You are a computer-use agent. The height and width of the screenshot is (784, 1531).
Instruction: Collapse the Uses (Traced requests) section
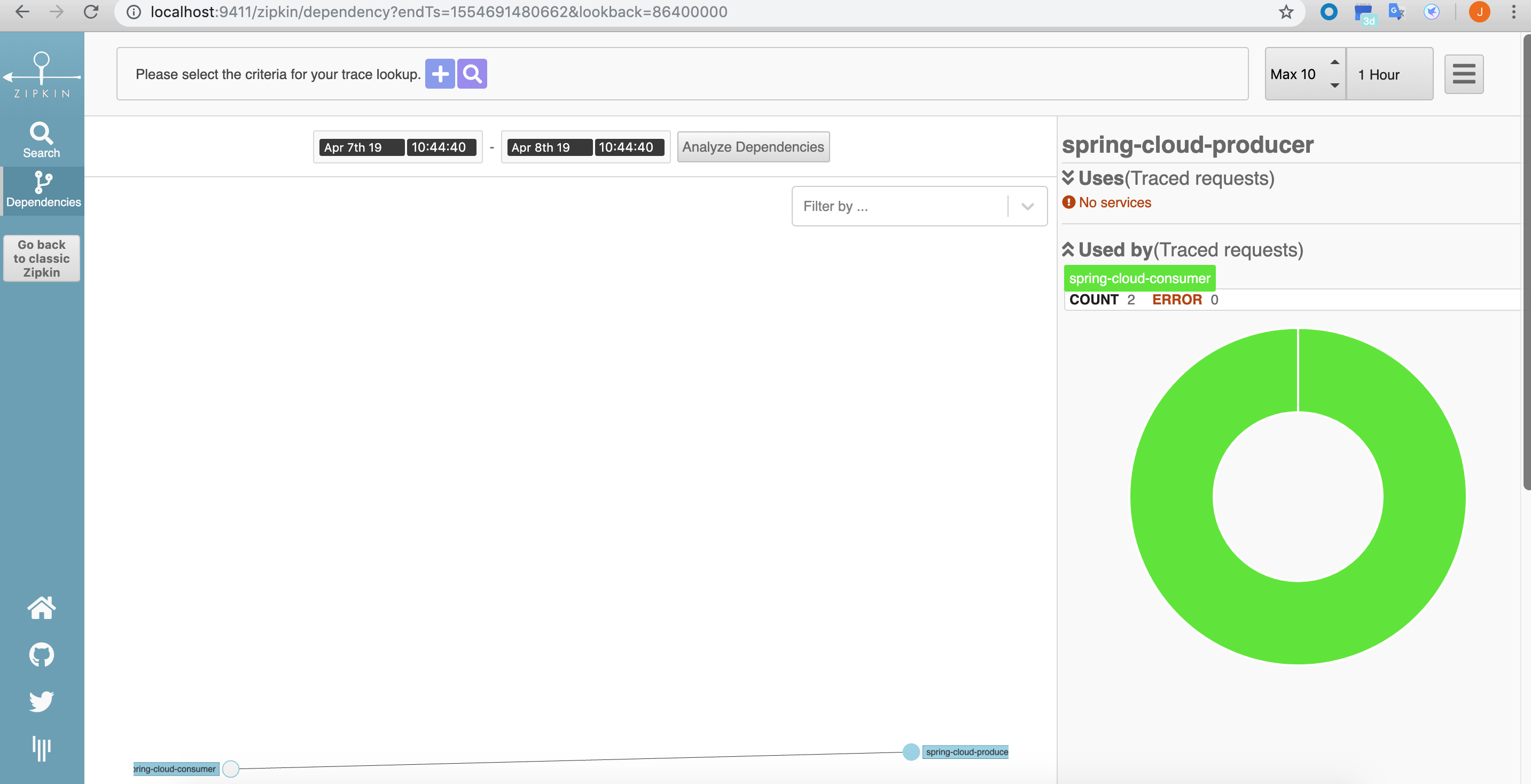click(1068, 178)
